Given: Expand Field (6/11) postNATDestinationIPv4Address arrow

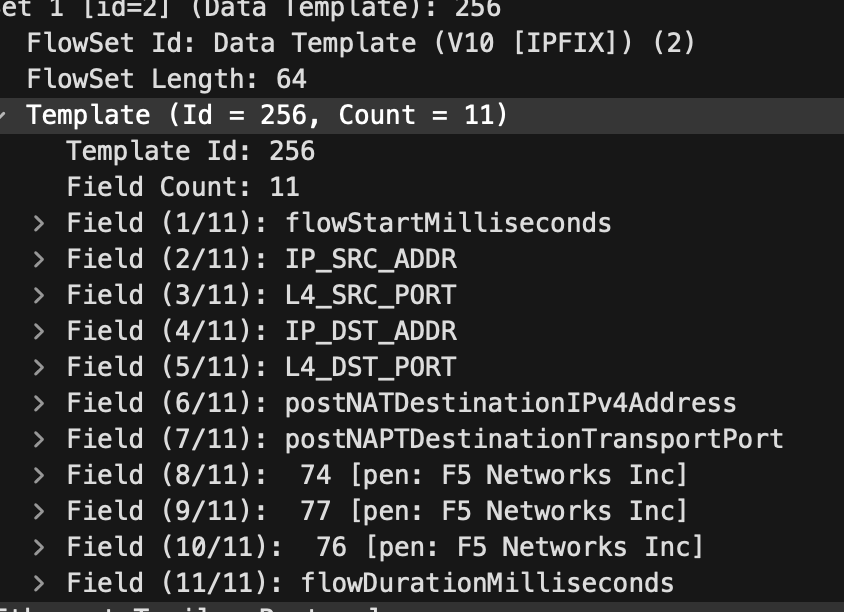Looking at the screenshot, I should tap(39, 403).
